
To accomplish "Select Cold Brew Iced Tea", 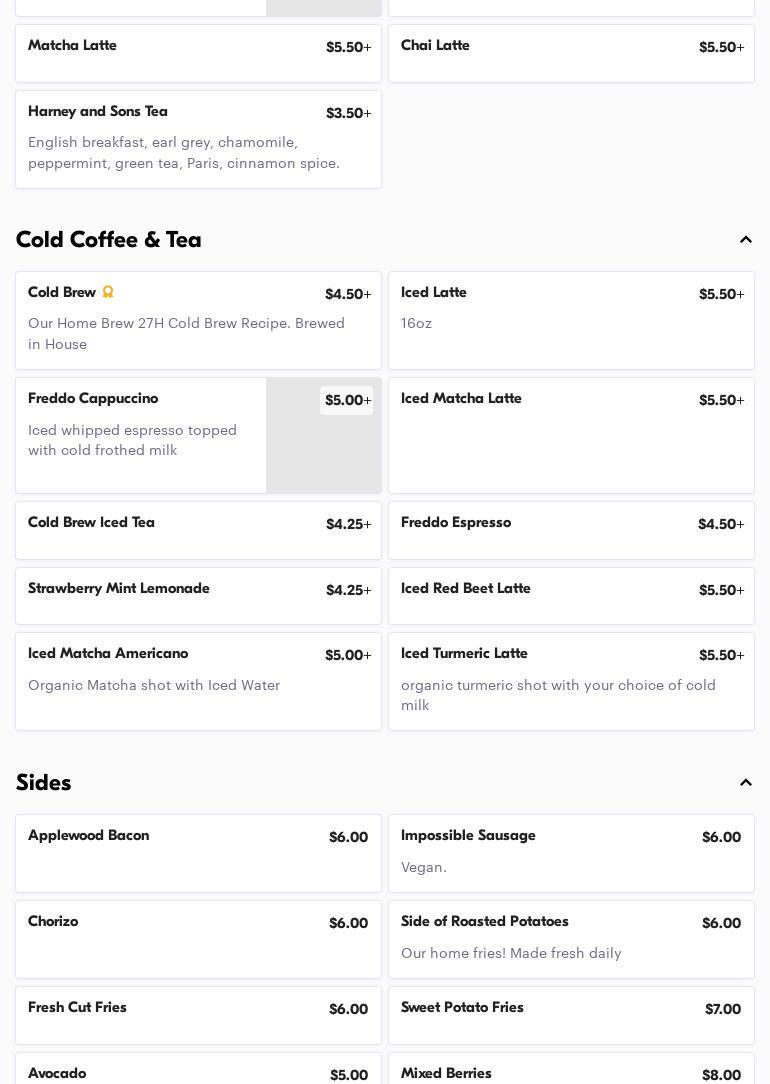I will click(198, 530).
